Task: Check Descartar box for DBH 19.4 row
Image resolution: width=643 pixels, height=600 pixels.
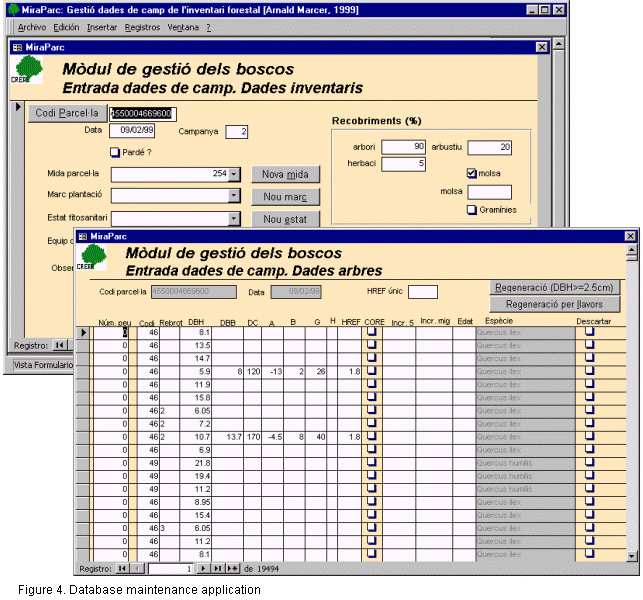Action: pyautogui.click(x=590, y=475)
